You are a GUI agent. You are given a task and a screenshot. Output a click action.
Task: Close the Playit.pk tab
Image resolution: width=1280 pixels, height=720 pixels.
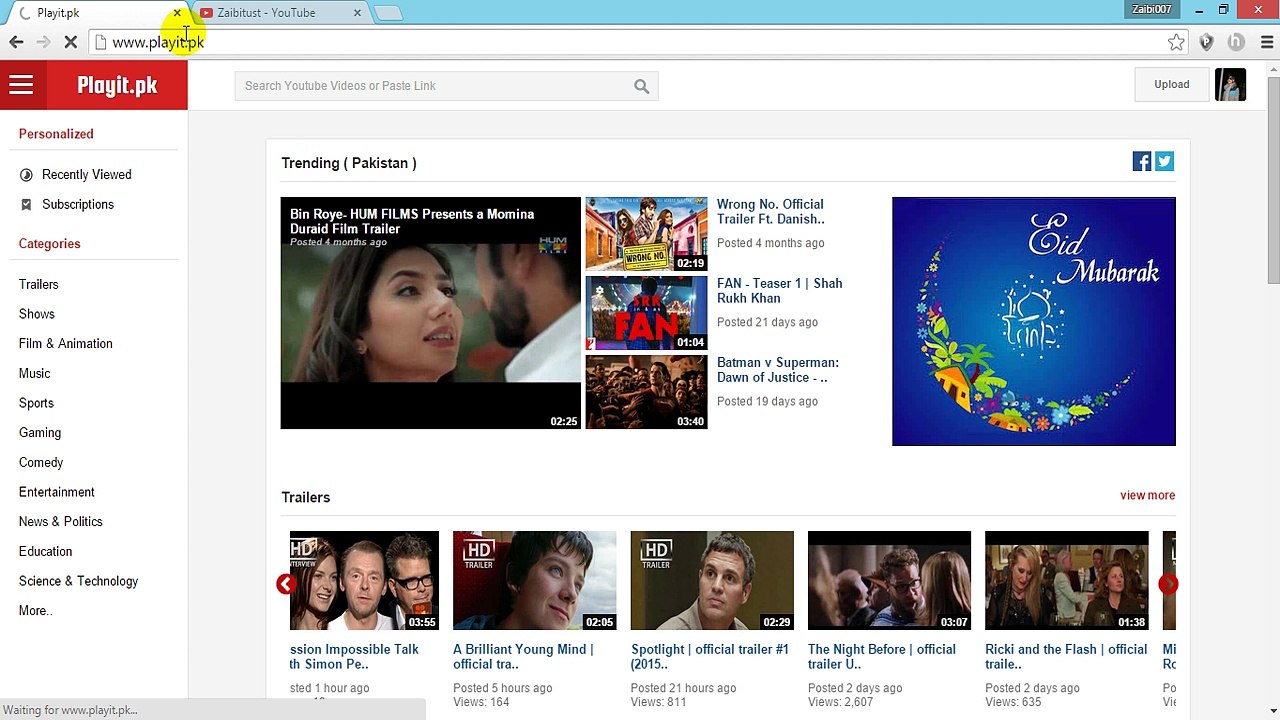click(x=177, y=13)
